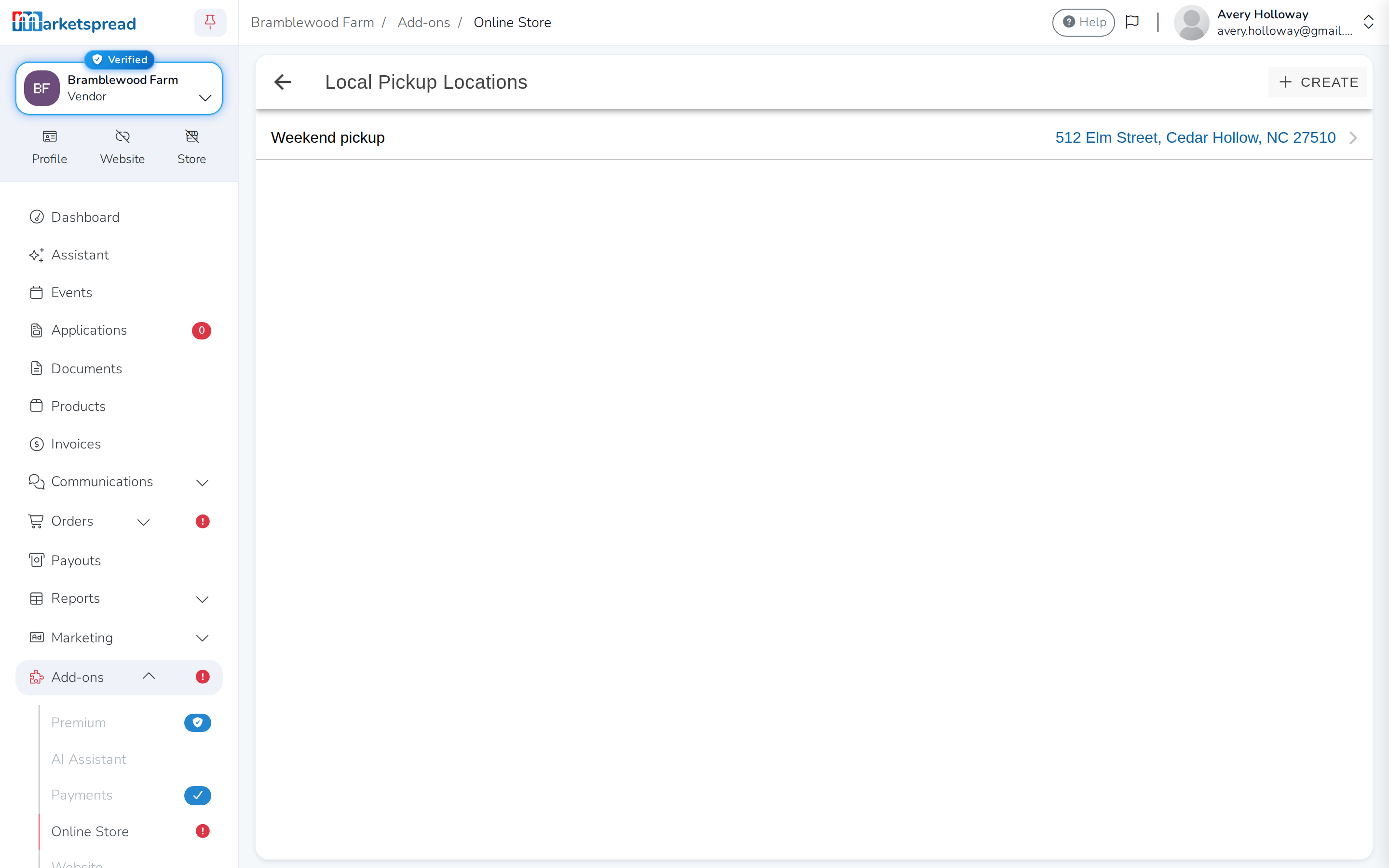Go to Add-ons breadcrumb link
1389x868 pixels.
(x=423, y=22)
